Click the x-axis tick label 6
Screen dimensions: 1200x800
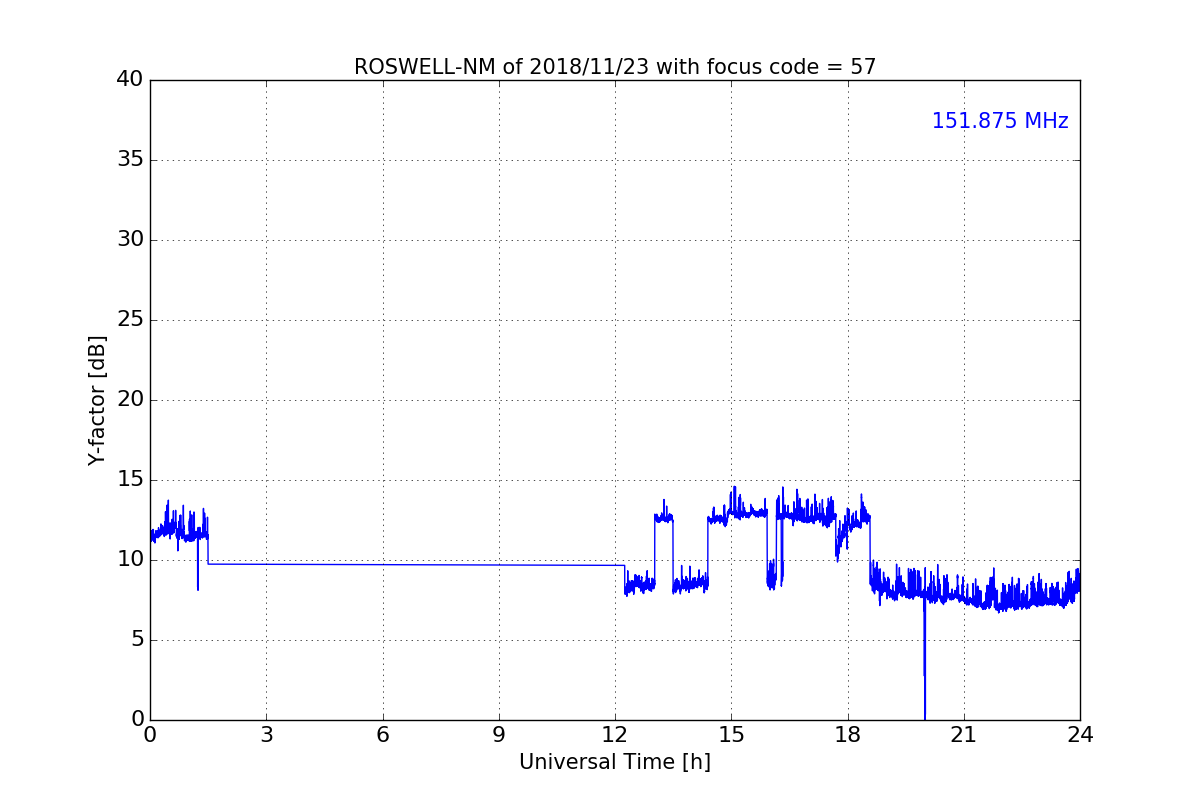[383, 735]
